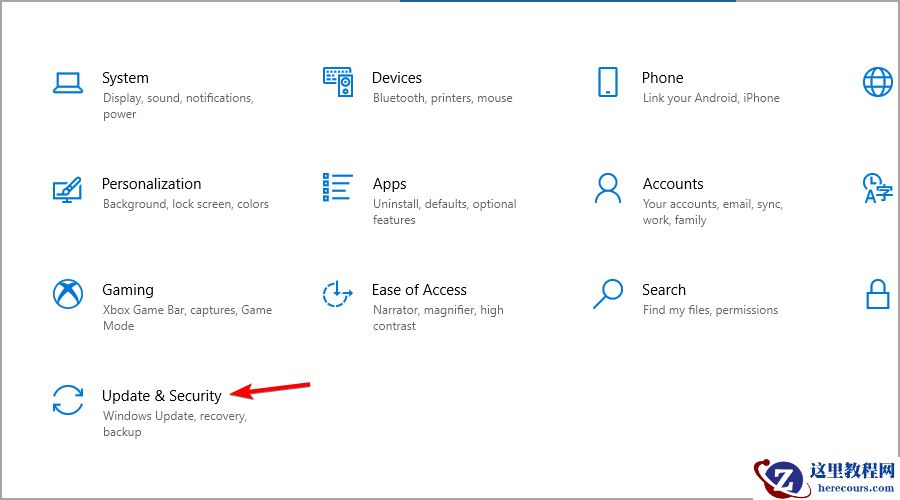Image resolution: width=900 pixels, height=500 pixels.
Task: Open the Time & Language icon
Action: point(878,188)
